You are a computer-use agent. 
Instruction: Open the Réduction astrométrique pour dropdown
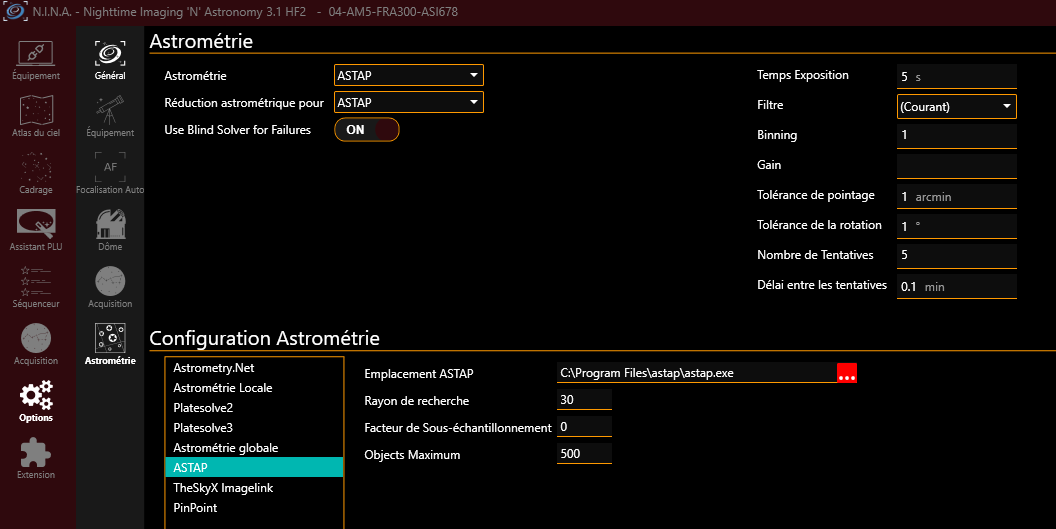click(x=409, y=102)
